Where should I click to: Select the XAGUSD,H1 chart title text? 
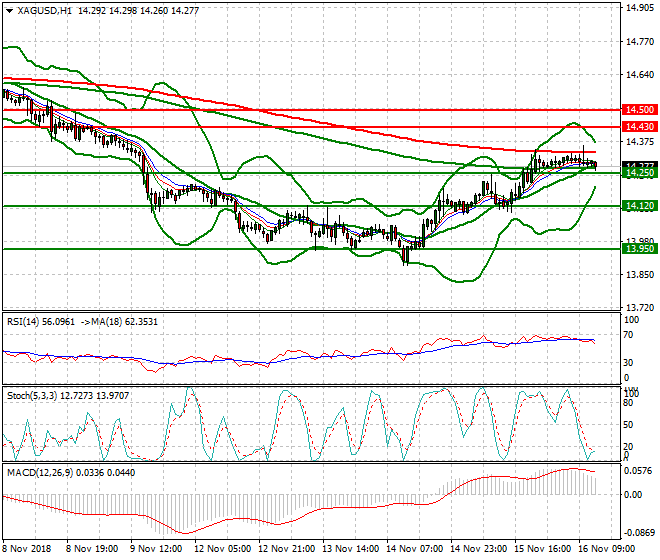click(x=45, y=11)
